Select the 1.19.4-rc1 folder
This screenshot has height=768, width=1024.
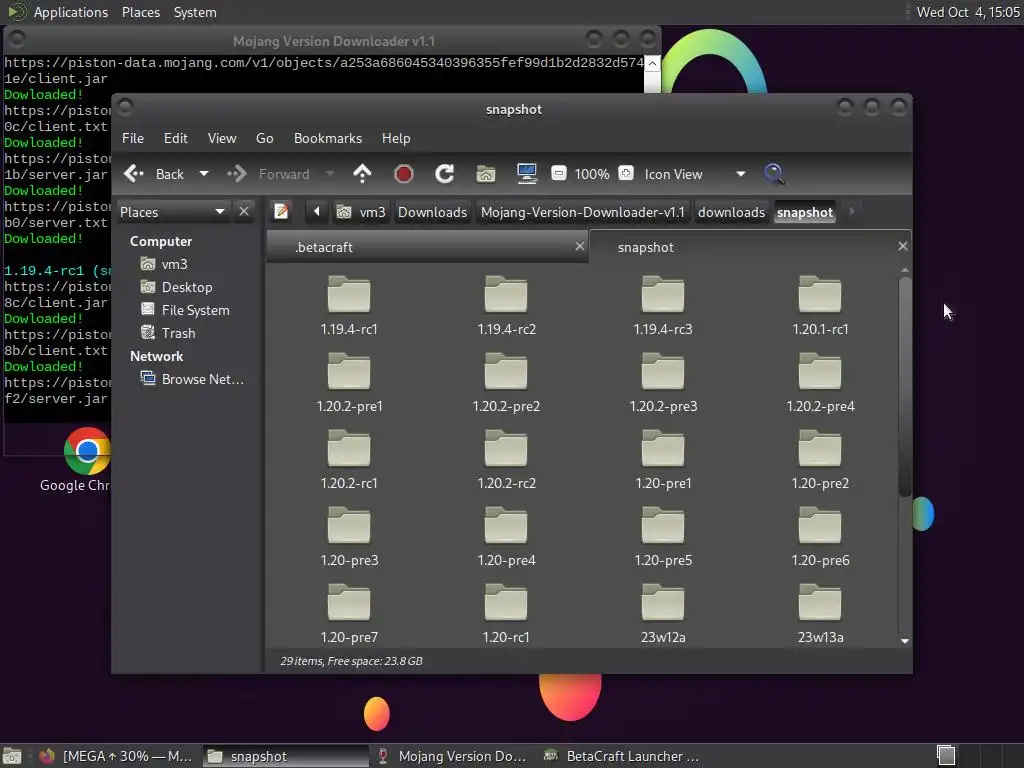point(349,306)
